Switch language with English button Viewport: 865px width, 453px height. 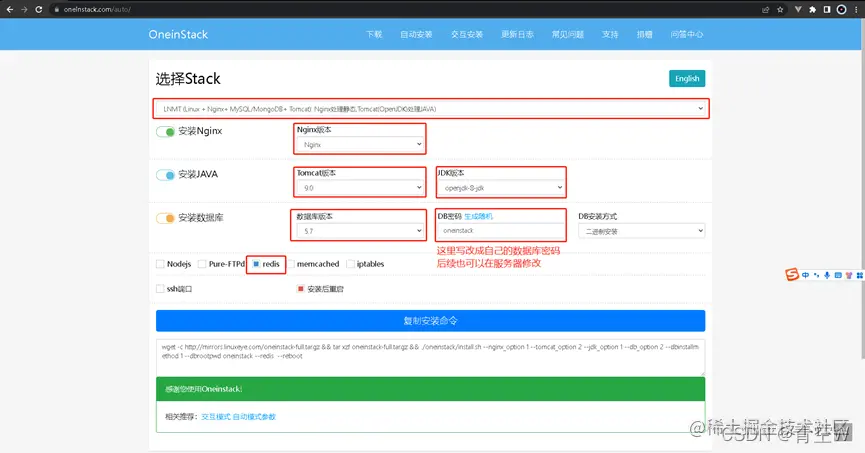(687, 78)
